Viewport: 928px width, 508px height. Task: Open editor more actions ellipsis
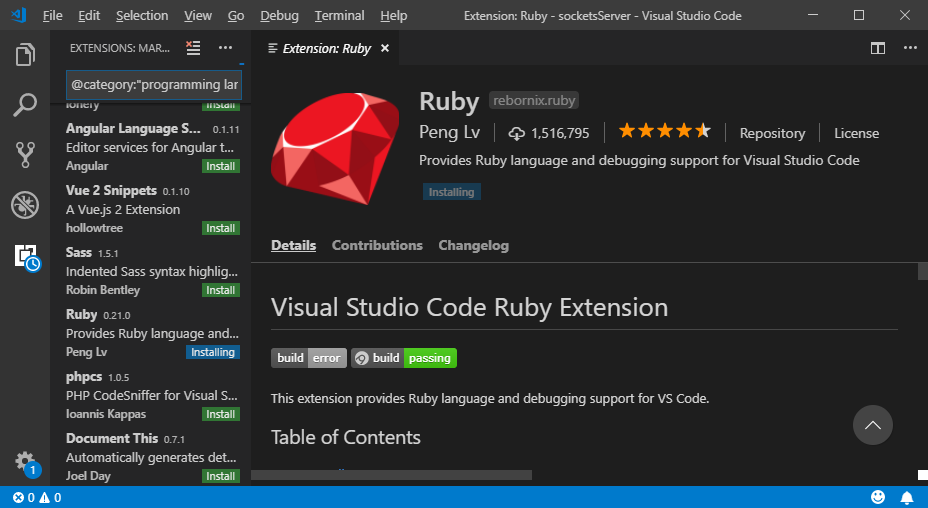coord(910,48)
